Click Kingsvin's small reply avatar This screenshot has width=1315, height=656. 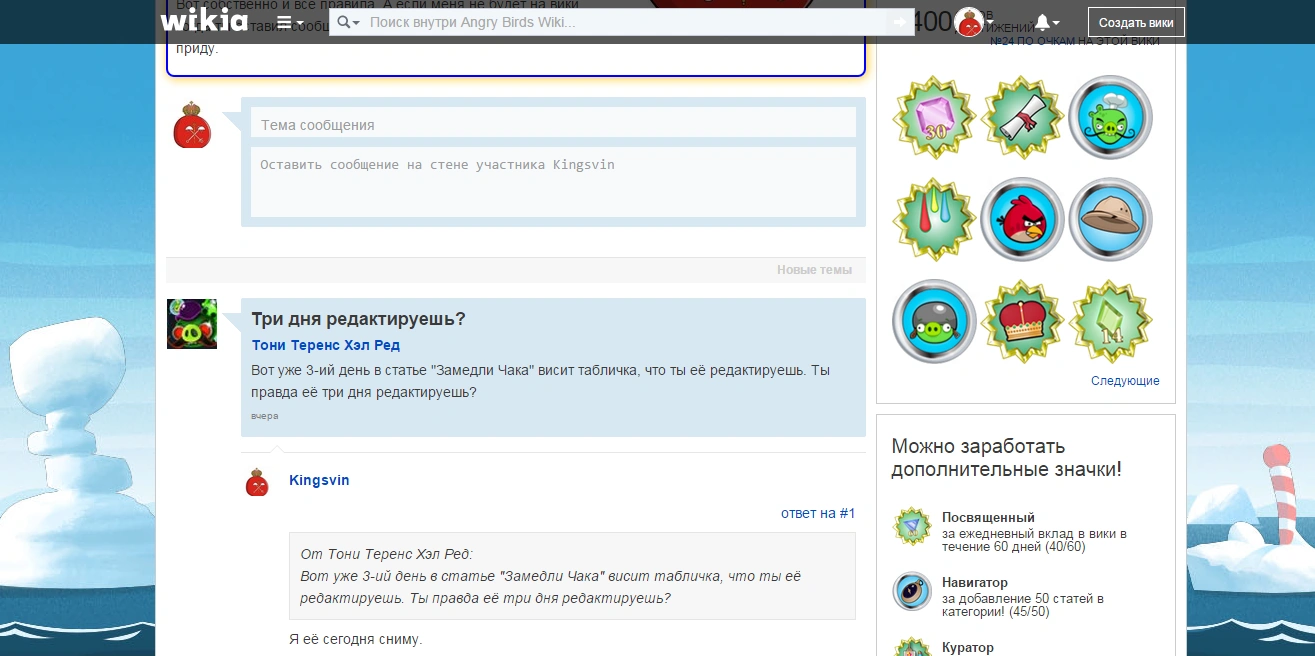(257, 482)
